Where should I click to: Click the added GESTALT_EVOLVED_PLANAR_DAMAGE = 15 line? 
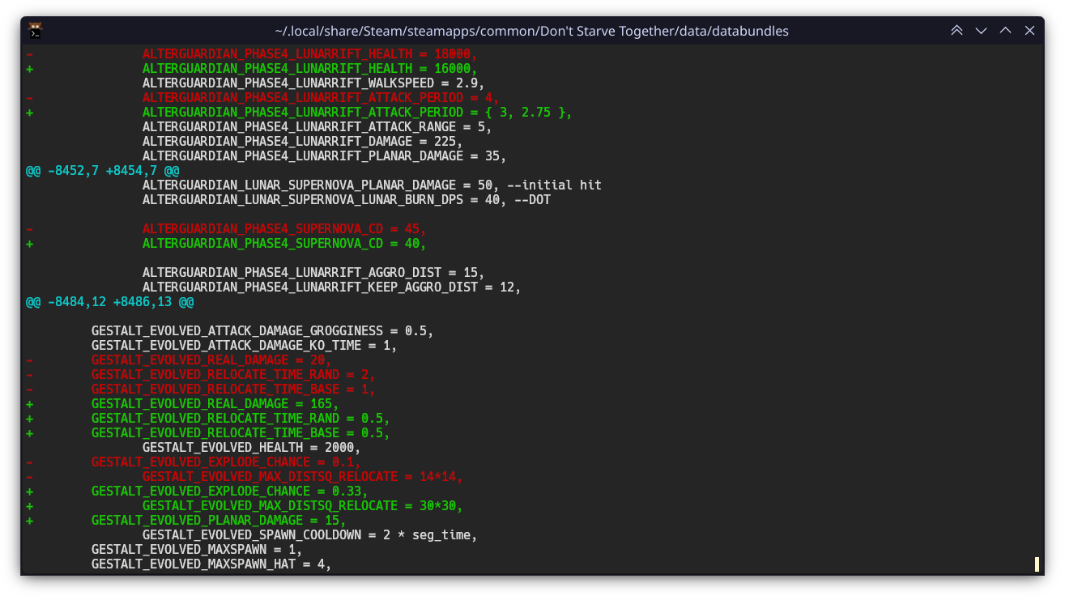point(218,520)
